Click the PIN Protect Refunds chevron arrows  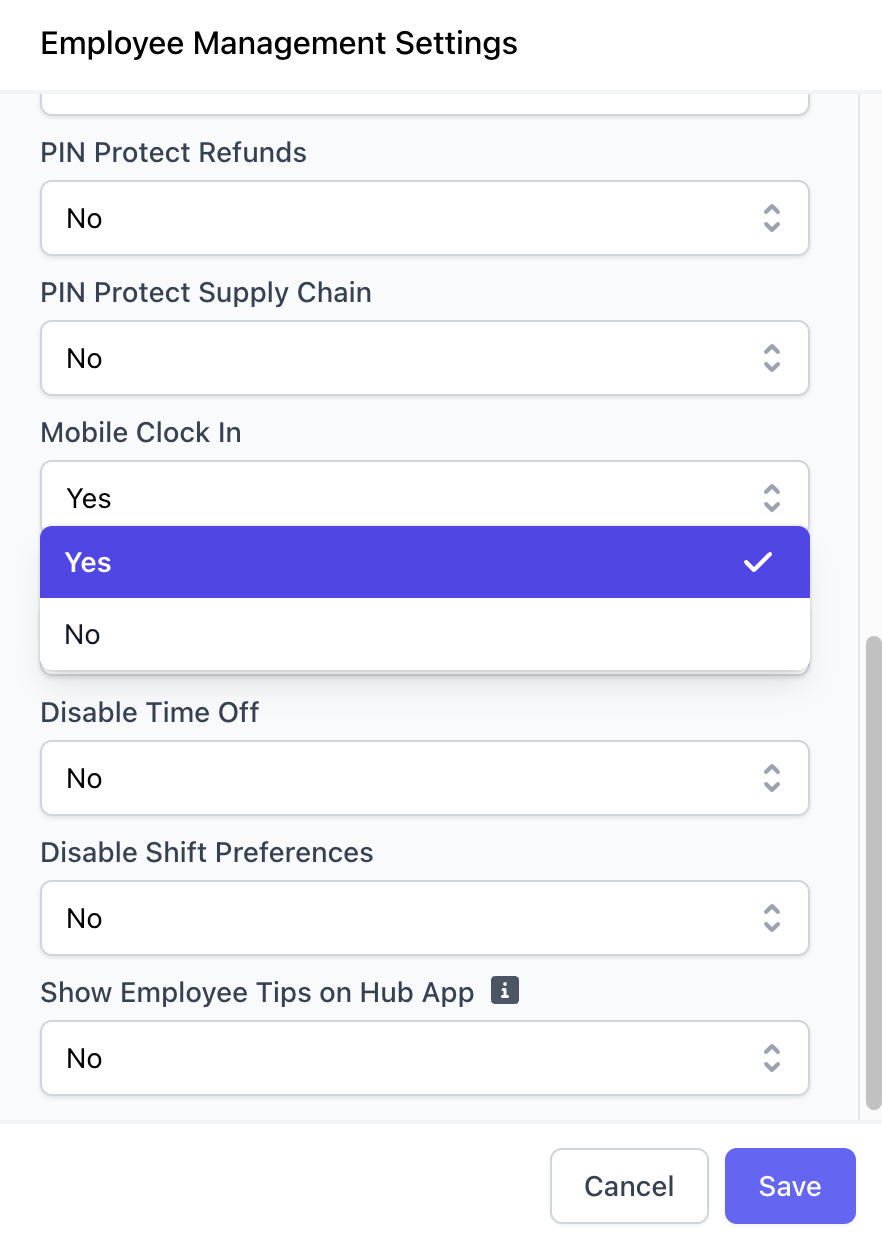click(x=771, y=218)
